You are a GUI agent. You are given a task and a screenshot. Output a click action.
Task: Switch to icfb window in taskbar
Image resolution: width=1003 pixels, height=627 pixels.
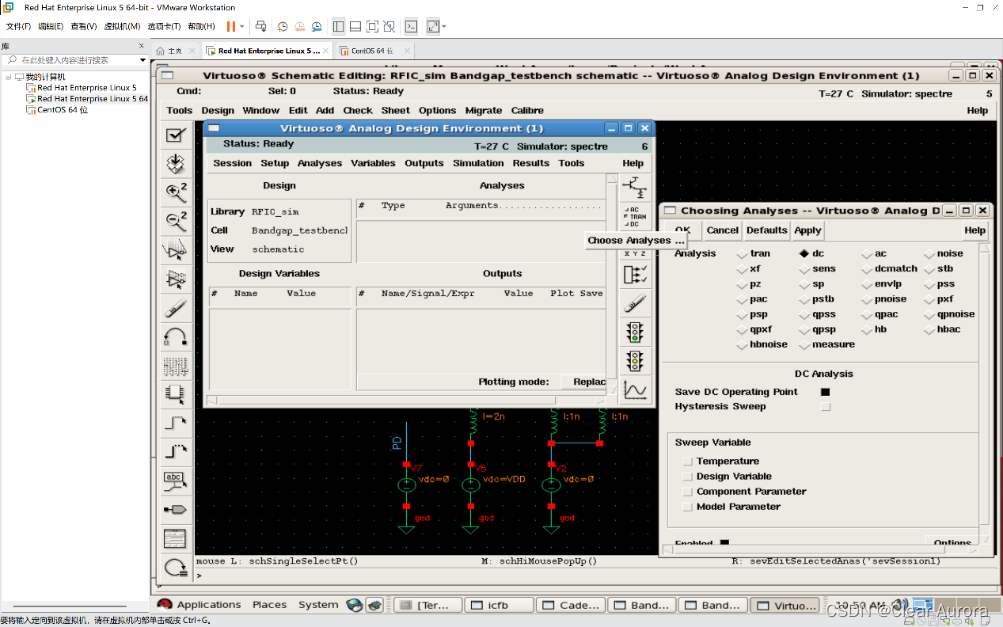[498, 605]
